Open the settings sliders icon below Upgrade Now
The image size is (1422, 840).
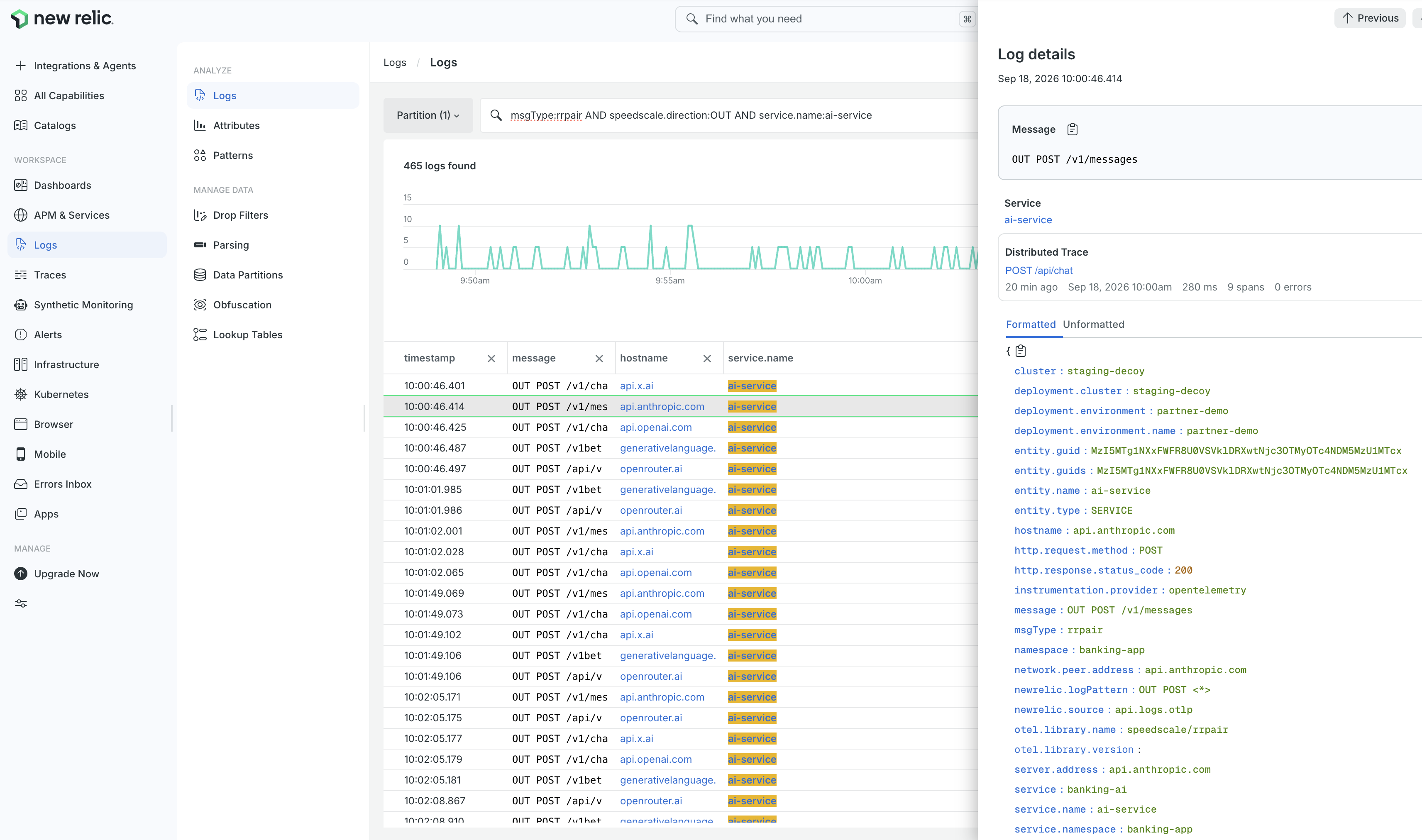pyautogui.click(x=21, y=603)
